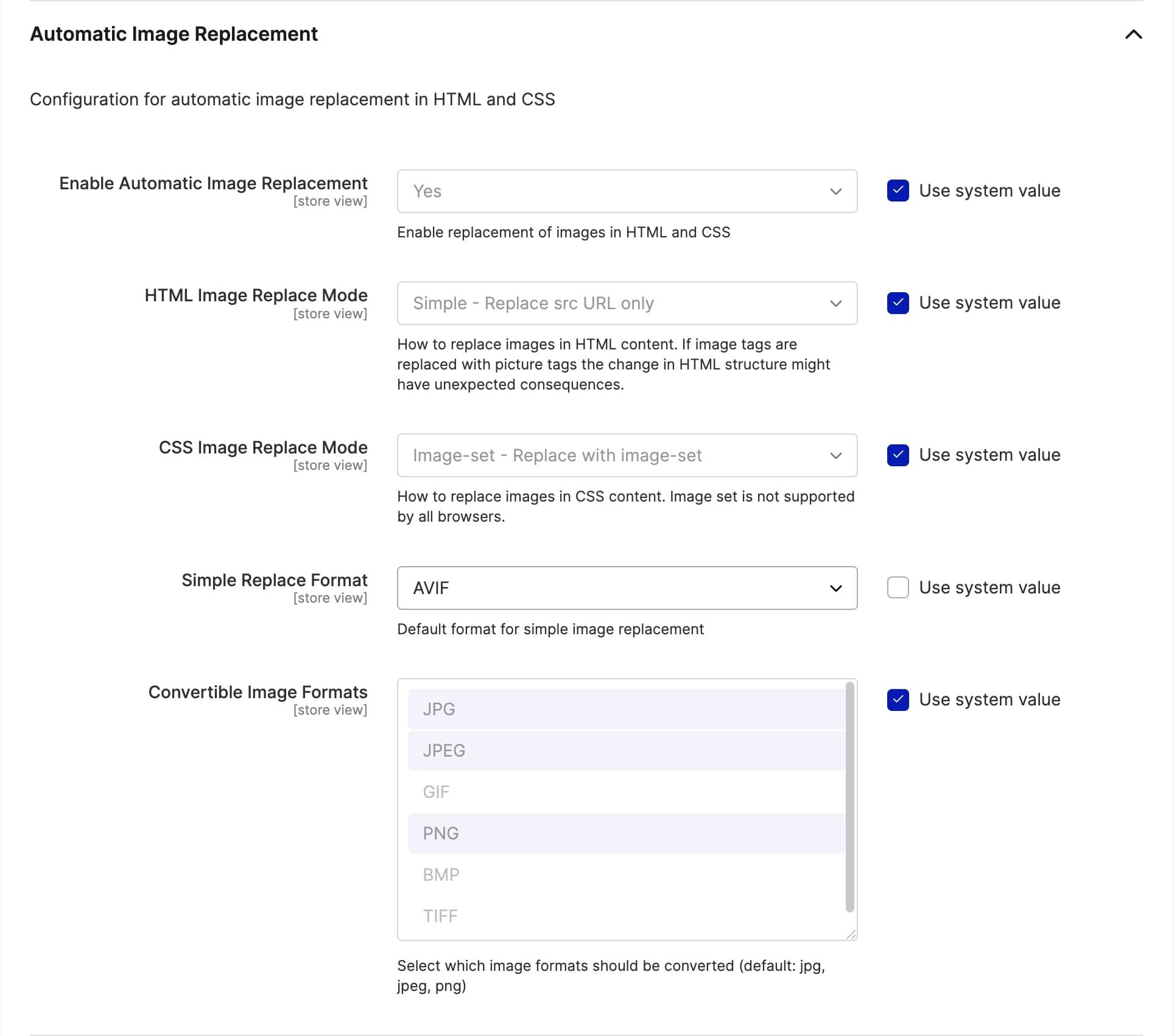The height and width of the screenshot is (1036, 1174).
Task: Select JPEG in Convertible Image Formats list
Action: coord(627,751)
